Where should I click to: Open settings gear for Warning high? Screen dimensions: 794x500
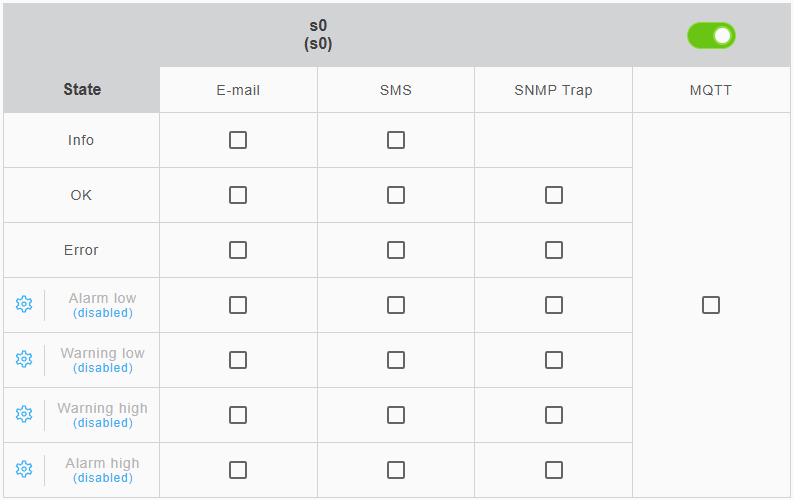pos(24,414)
